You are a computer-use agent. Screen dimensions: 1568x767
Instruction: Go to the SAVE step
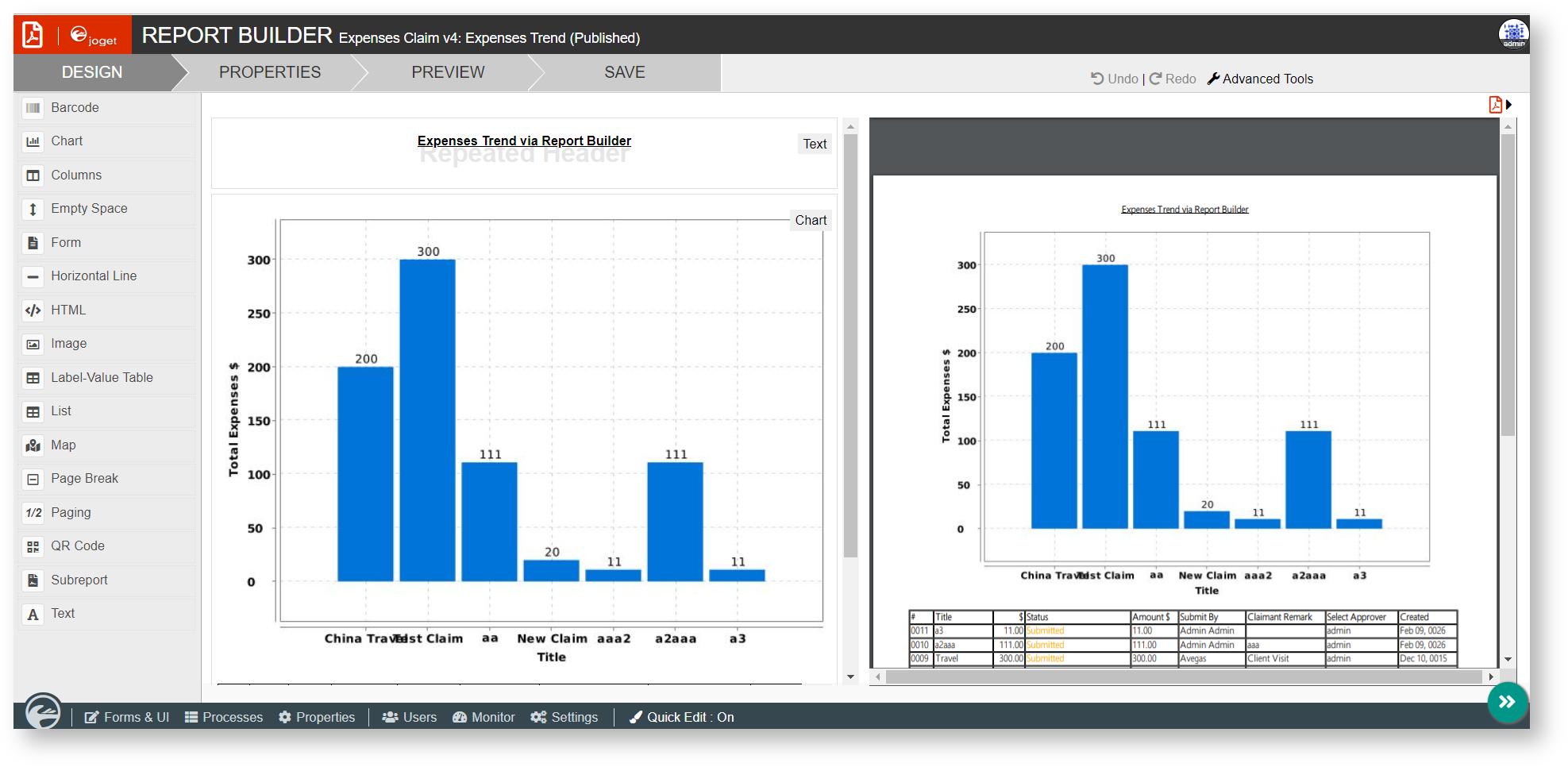click(x=624, y=72)
